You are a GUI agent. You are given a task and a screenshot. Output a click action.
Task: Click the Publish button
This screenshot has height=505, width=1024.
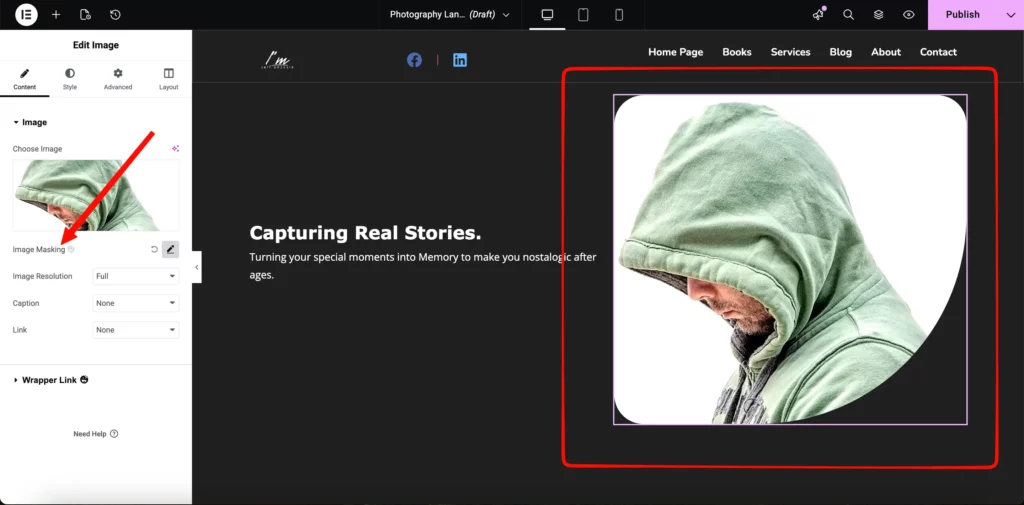click(963, 14)
